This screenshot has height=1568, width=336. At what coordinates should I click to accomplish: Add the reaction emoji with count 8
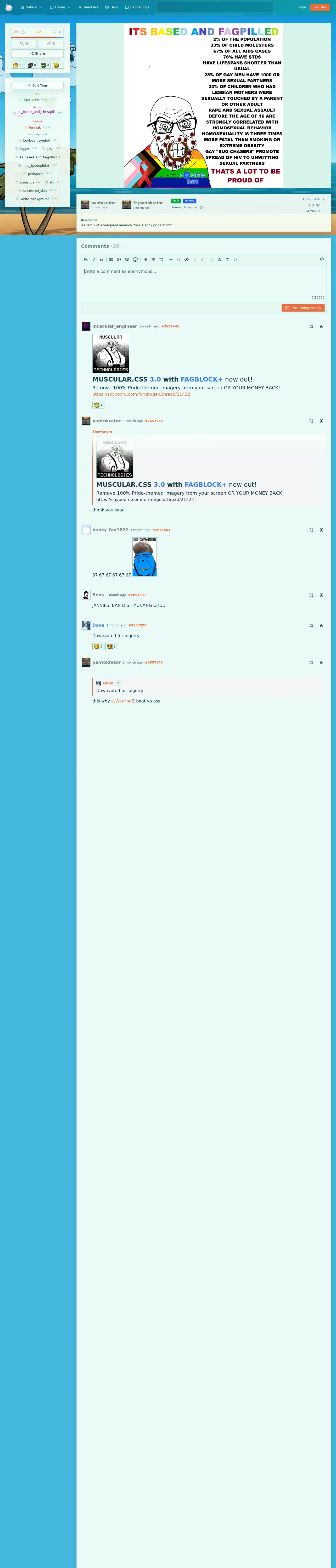(32, 65)
